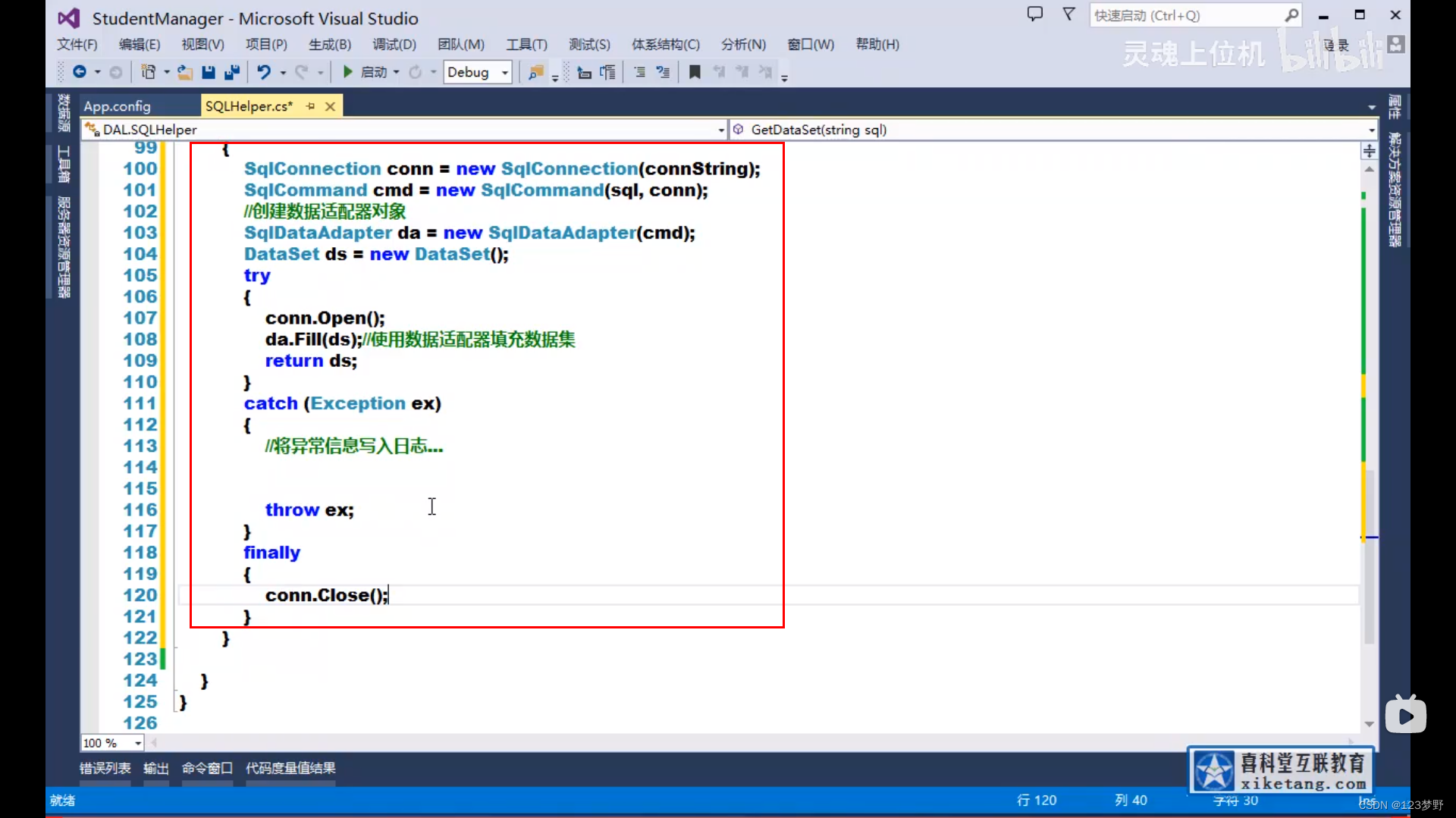Click the Save All icon
The height and width of the screenshot is (818, 1456).
[232, 72]
